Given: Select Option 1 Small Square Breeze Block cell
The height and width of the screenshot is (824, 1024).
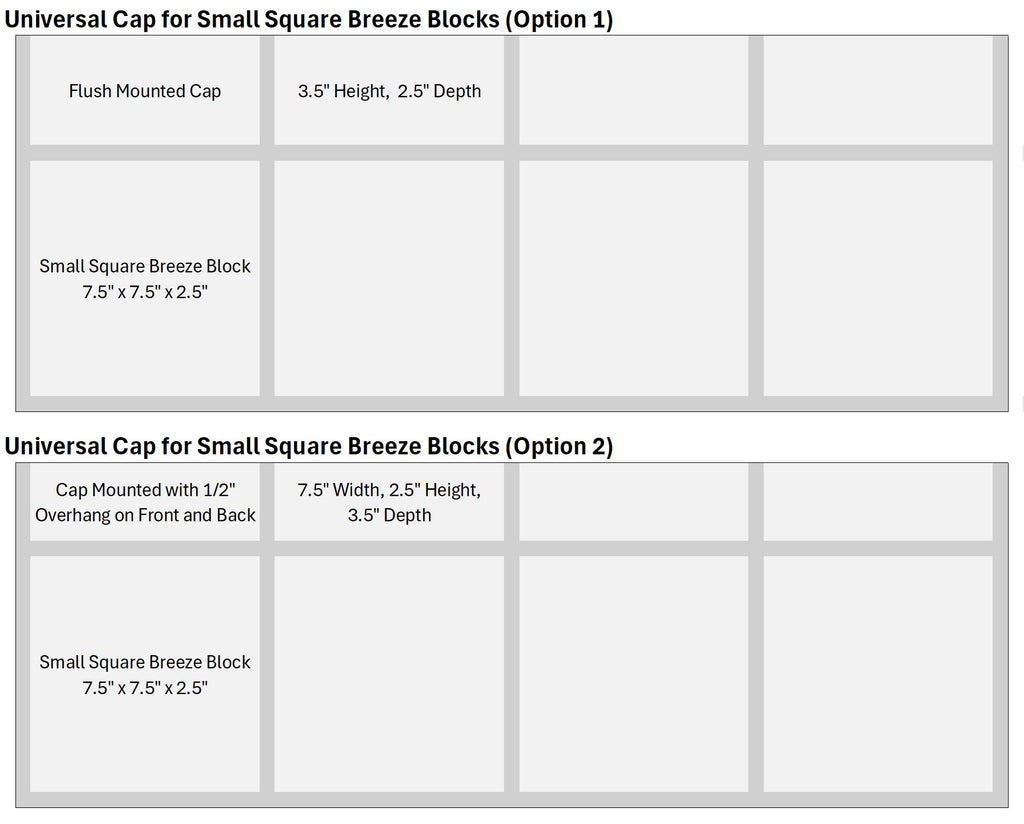Looking at the screenshot, I should tap(145, 279).
